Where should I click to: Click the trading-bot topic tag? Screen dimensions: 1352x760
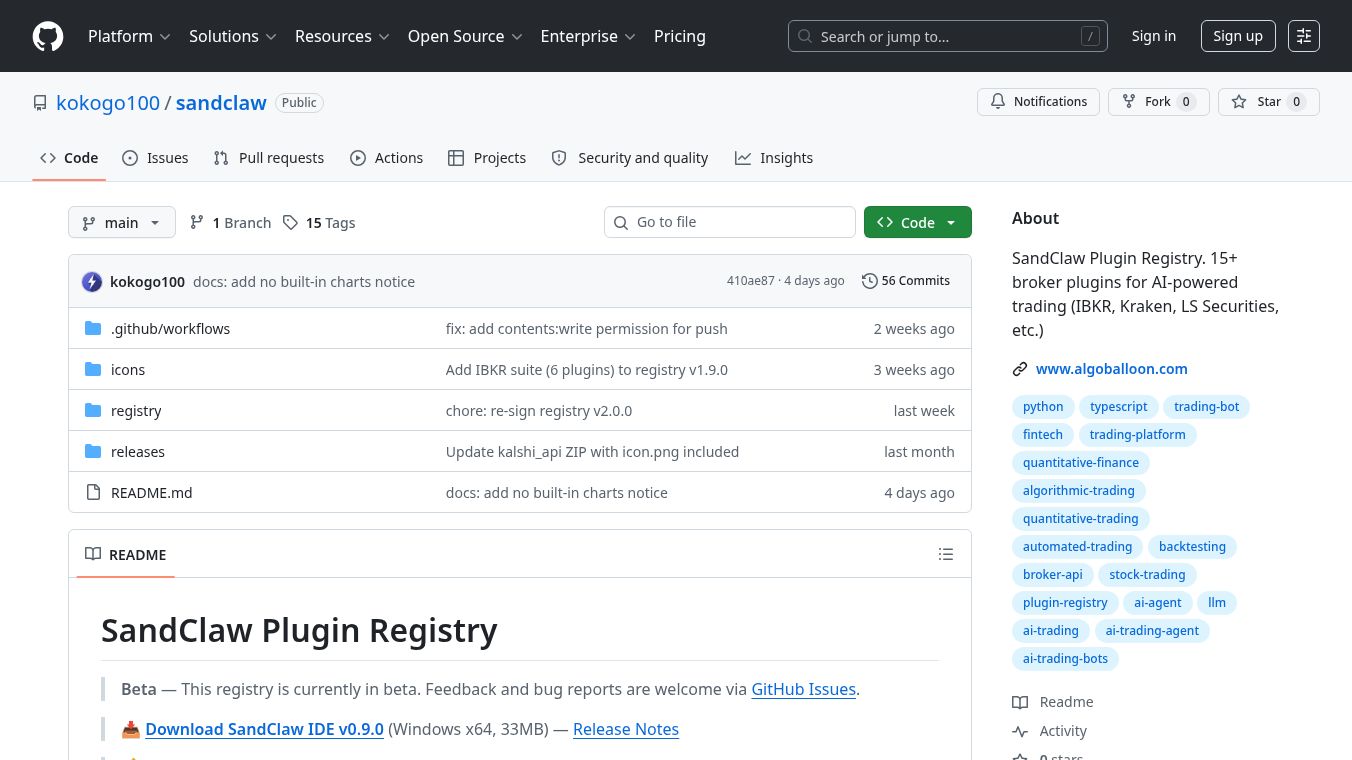pyautogui.click(x=1207, y=407)
